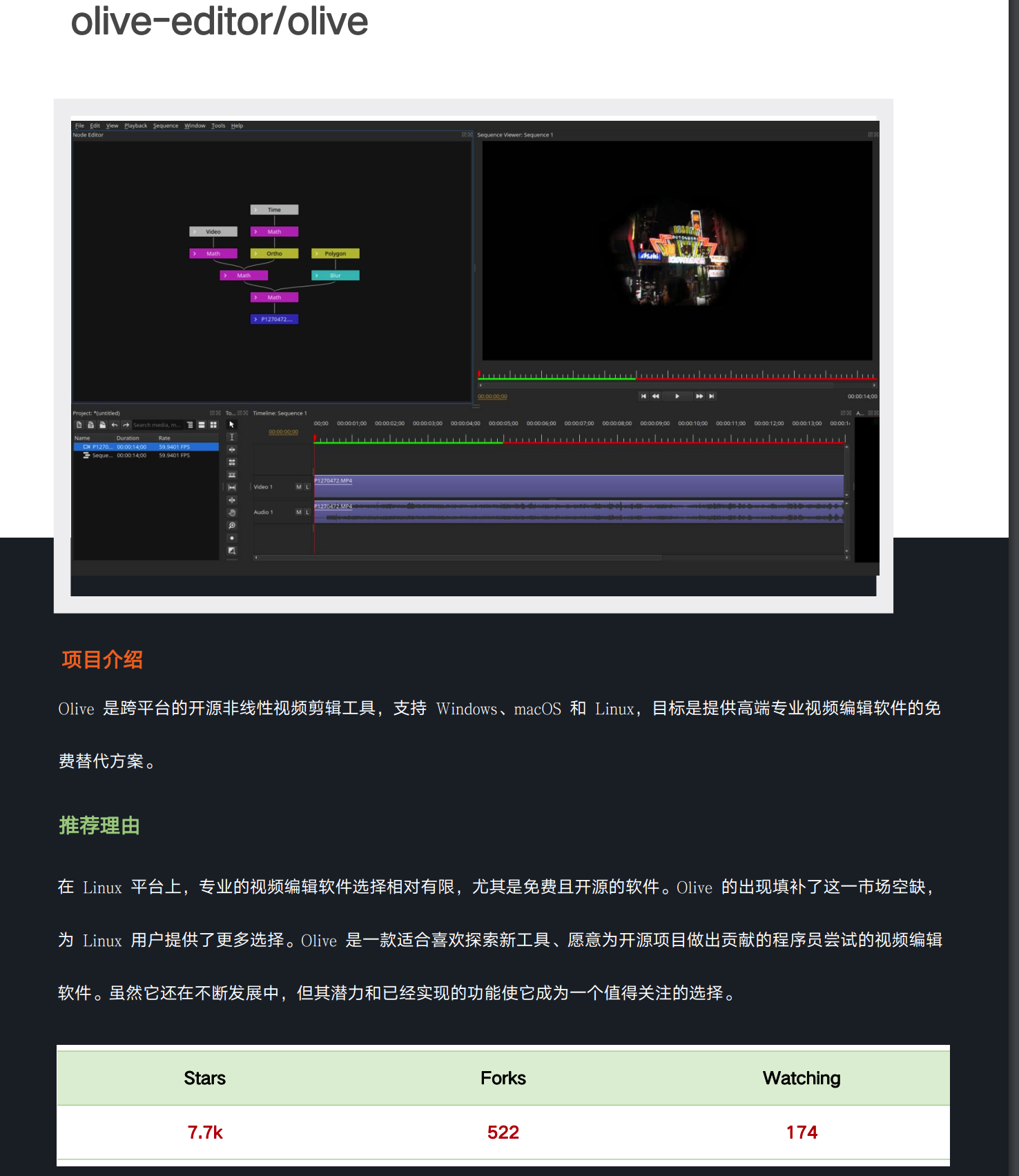Switch Project panel to icon grid view
This screenshot has width=1019, height=1176.
(213, 425)
